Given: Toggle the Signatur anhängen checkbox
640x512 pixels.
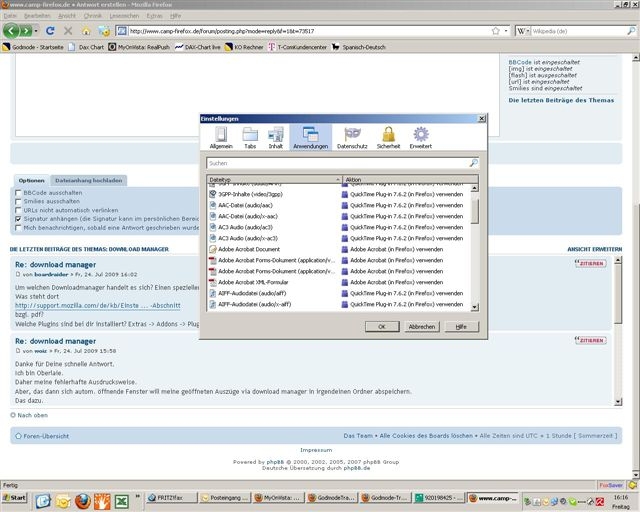Looking at the screenshot, I should click(18, 218).
